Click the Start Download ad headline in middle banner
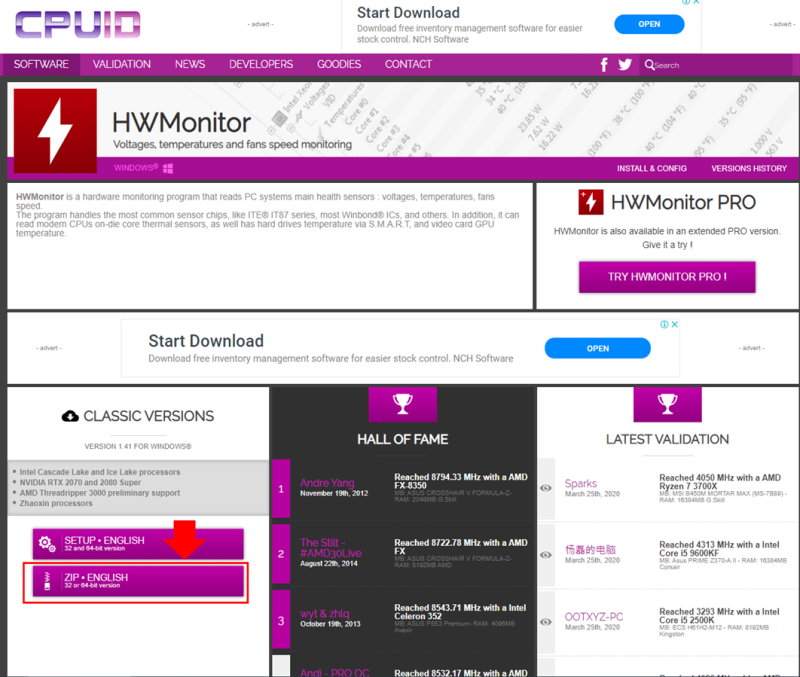 206,341
